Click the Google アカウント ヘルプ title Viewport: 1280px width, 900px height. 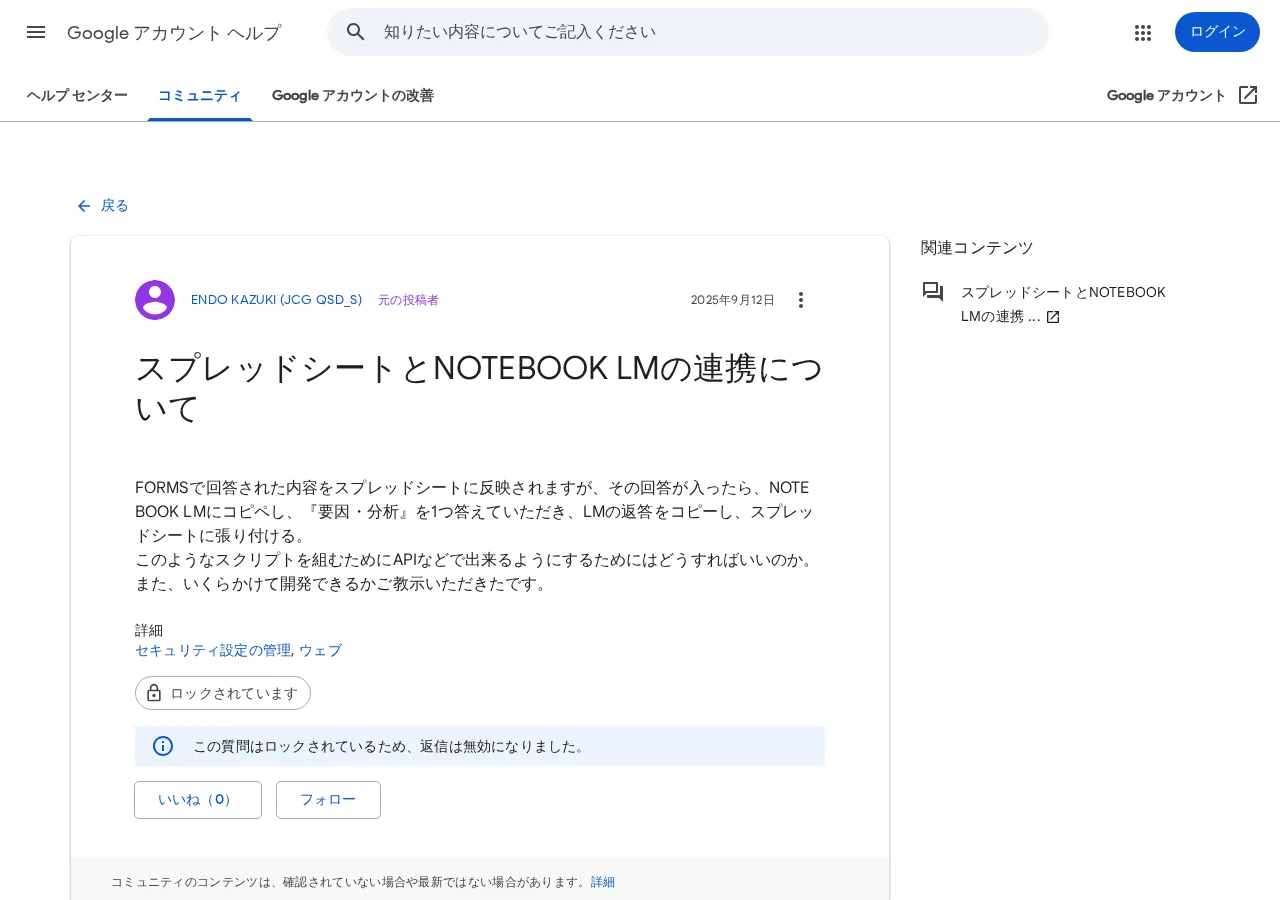pos(174,33)
